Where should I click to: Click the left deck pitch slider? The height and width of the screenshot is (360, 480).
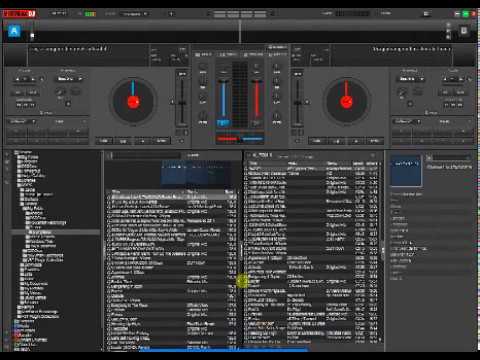[182, 102]
